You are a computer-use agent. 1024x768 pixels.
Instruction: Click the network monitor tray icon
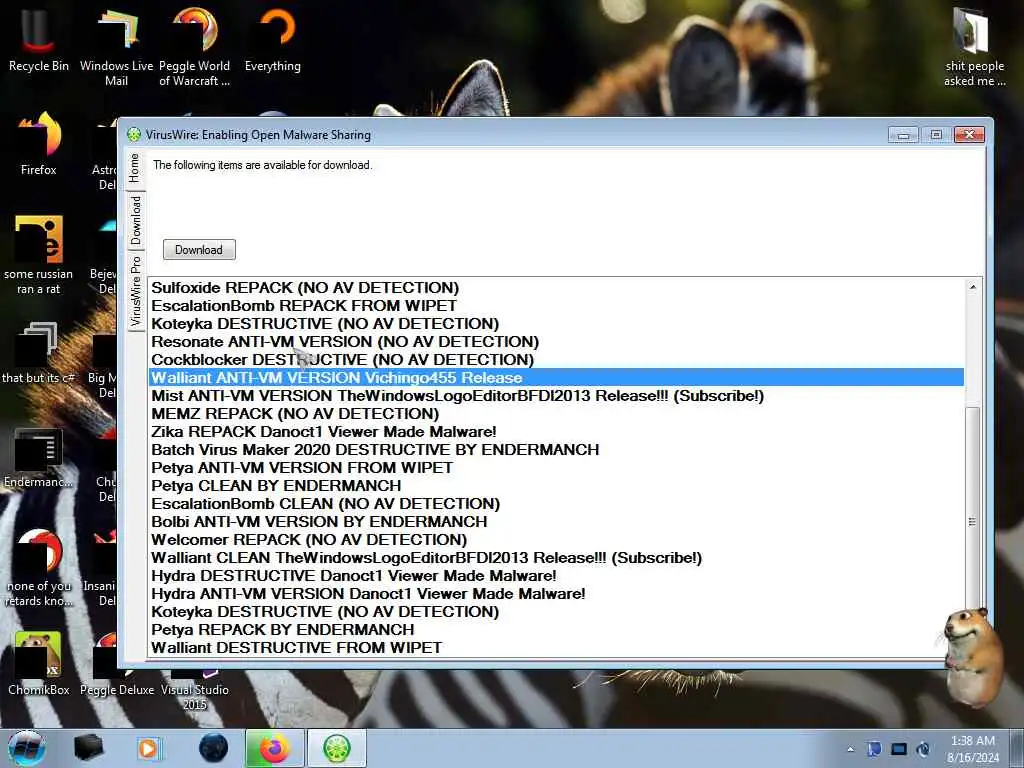(899, 749)
